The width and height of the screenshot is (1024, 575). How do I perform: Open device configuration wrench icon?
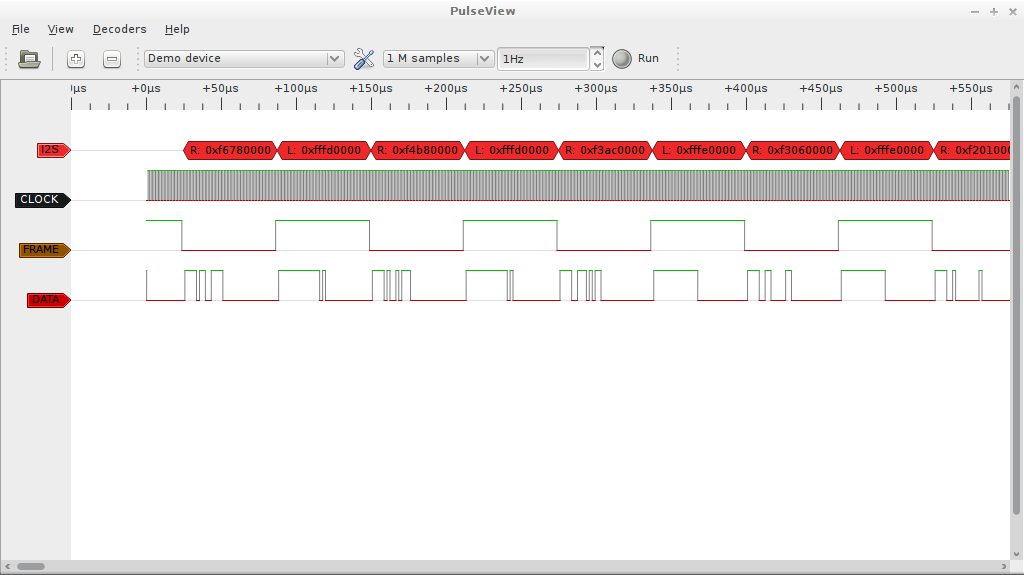[364, 59]
